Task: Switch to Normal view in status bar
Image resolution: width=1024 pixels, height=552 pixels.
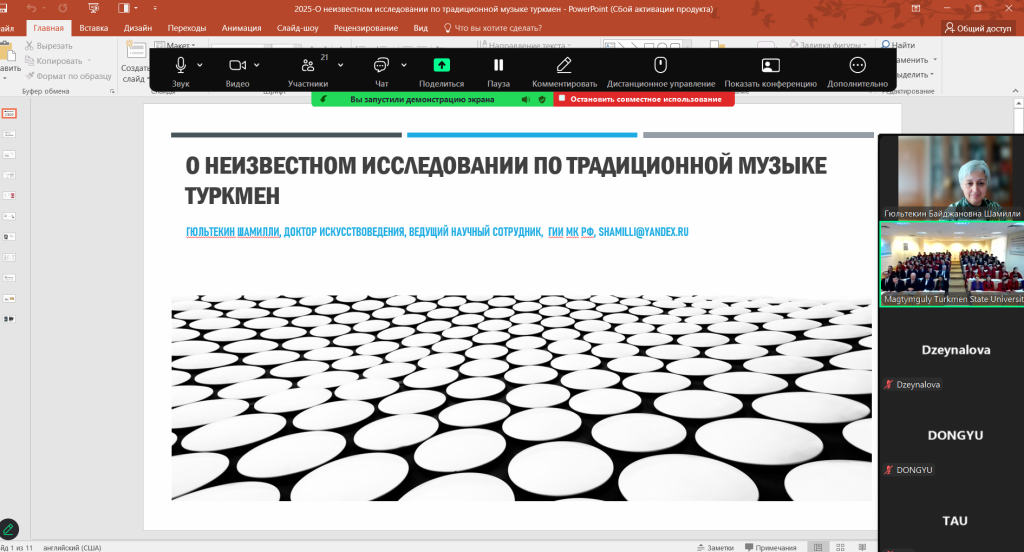Action: (818, 547)
